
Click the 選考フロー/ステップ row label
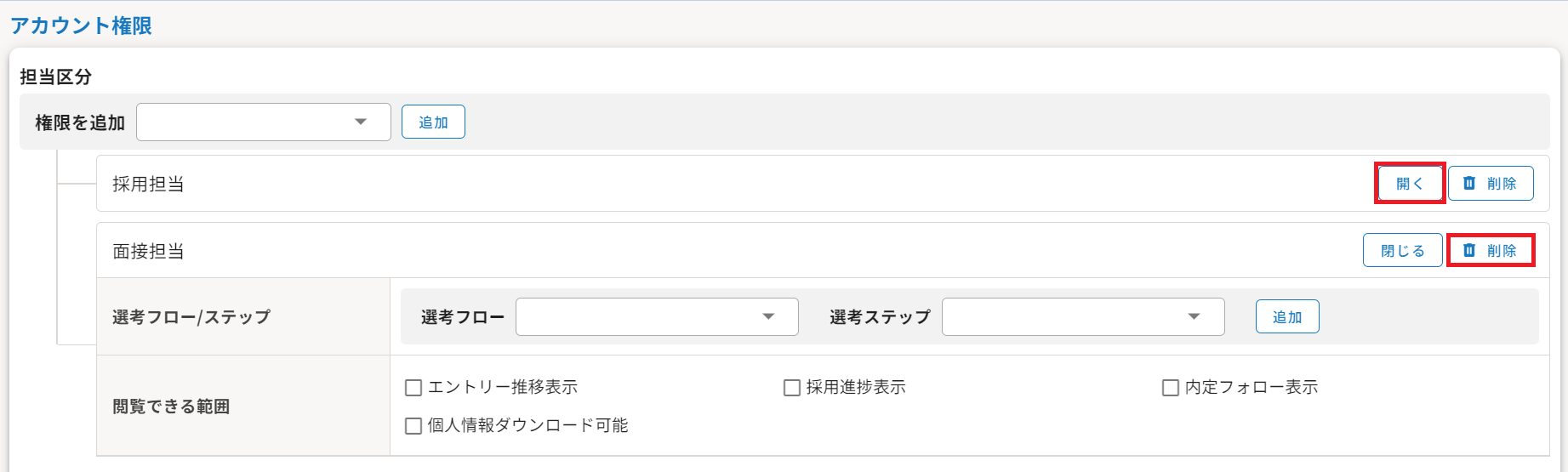click(191, 316)
